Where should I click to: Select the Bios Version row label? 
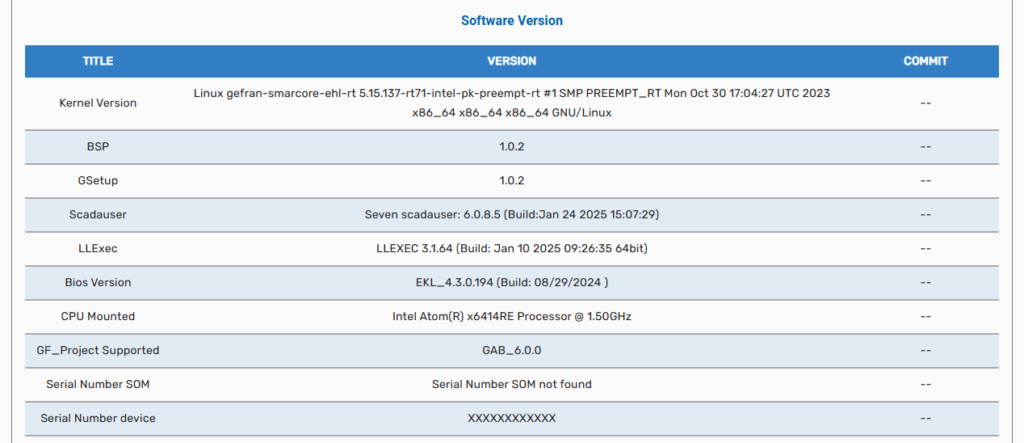click(x=98, y=282)
